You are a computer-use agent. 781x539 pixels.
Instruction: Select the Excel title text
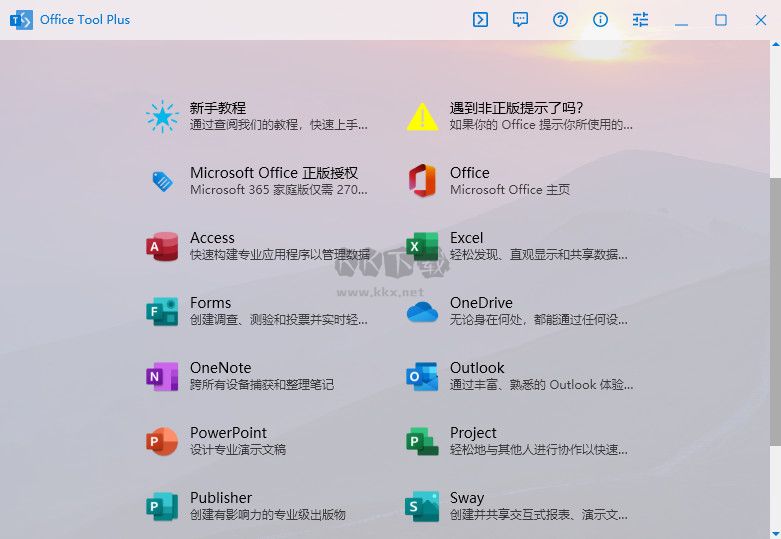pos(467,238)
